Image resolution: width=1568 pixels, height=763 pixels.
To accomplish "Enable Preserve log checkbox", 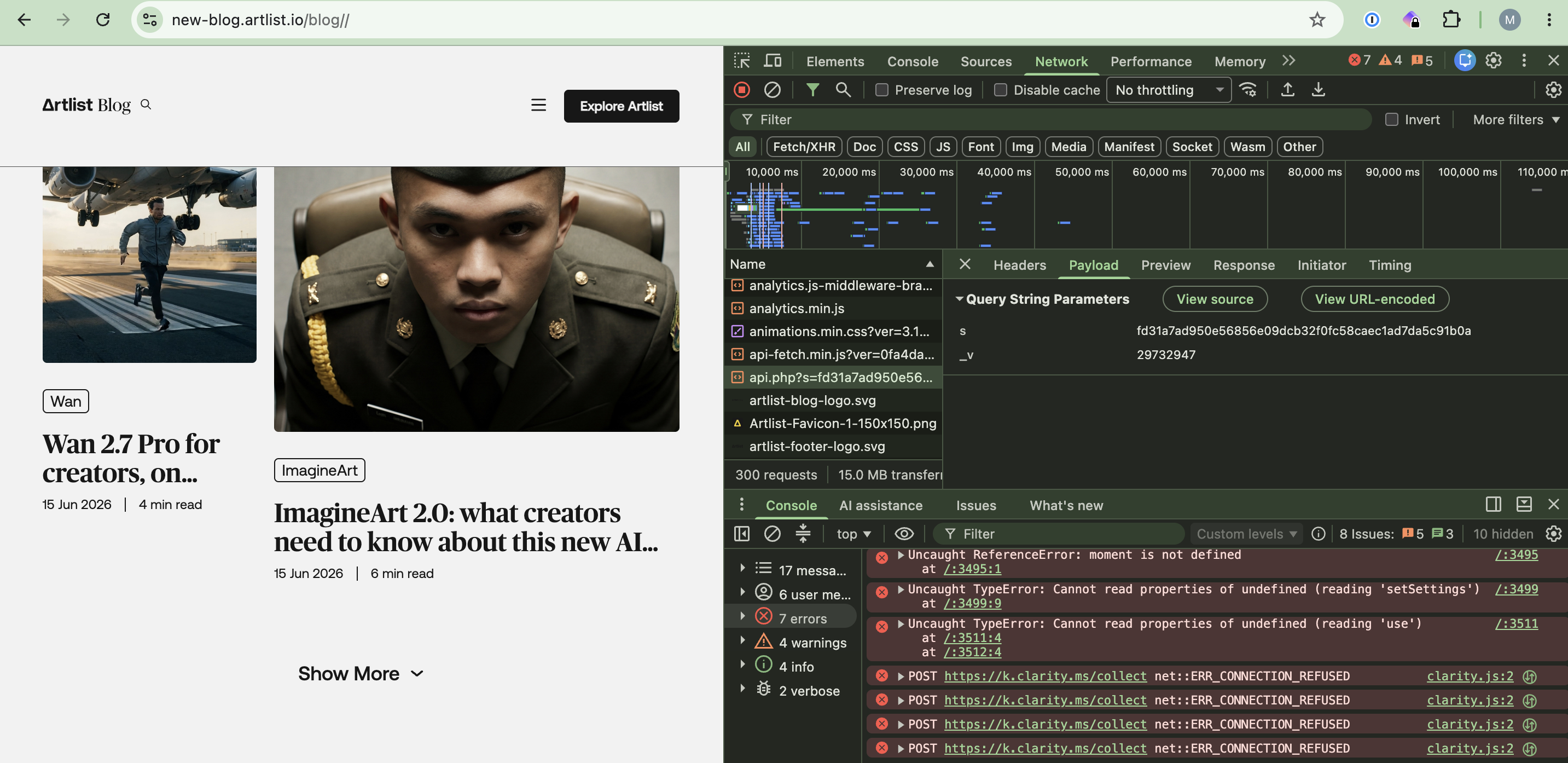I will (x=881, y=90).
